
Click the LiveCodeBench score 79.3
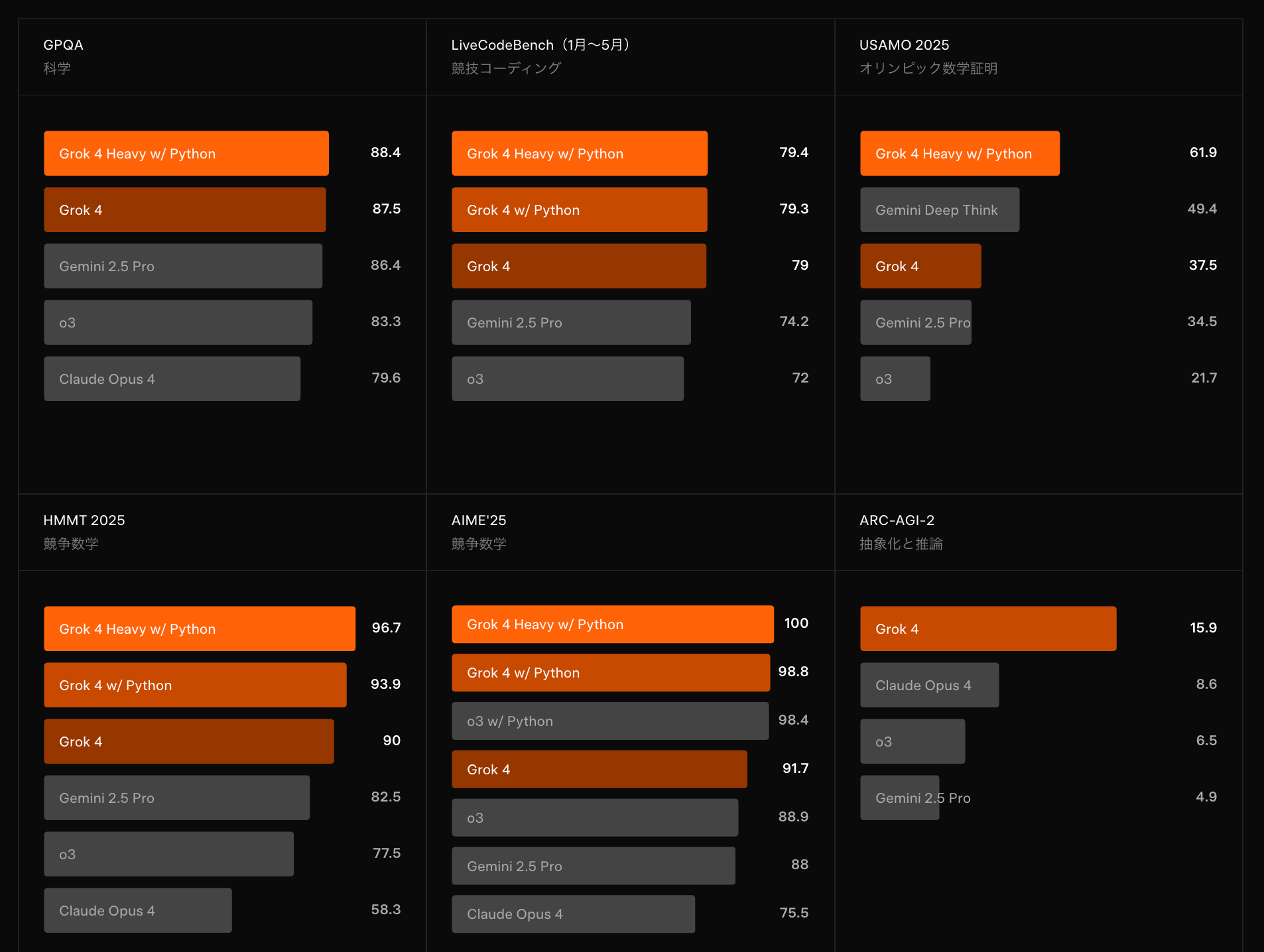[x=794, y=209]
